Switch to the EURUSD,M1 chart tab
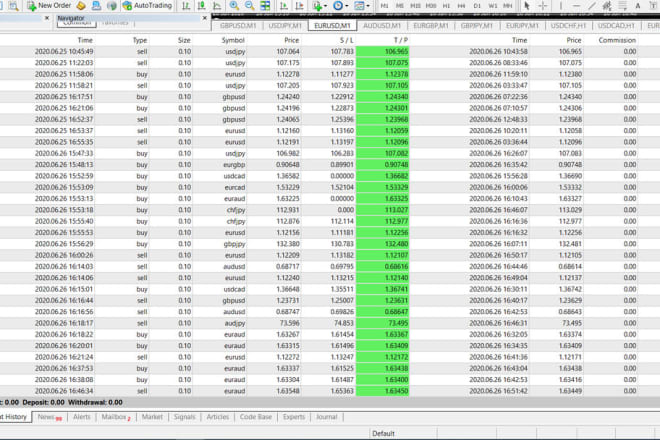 tap(332, 26)
